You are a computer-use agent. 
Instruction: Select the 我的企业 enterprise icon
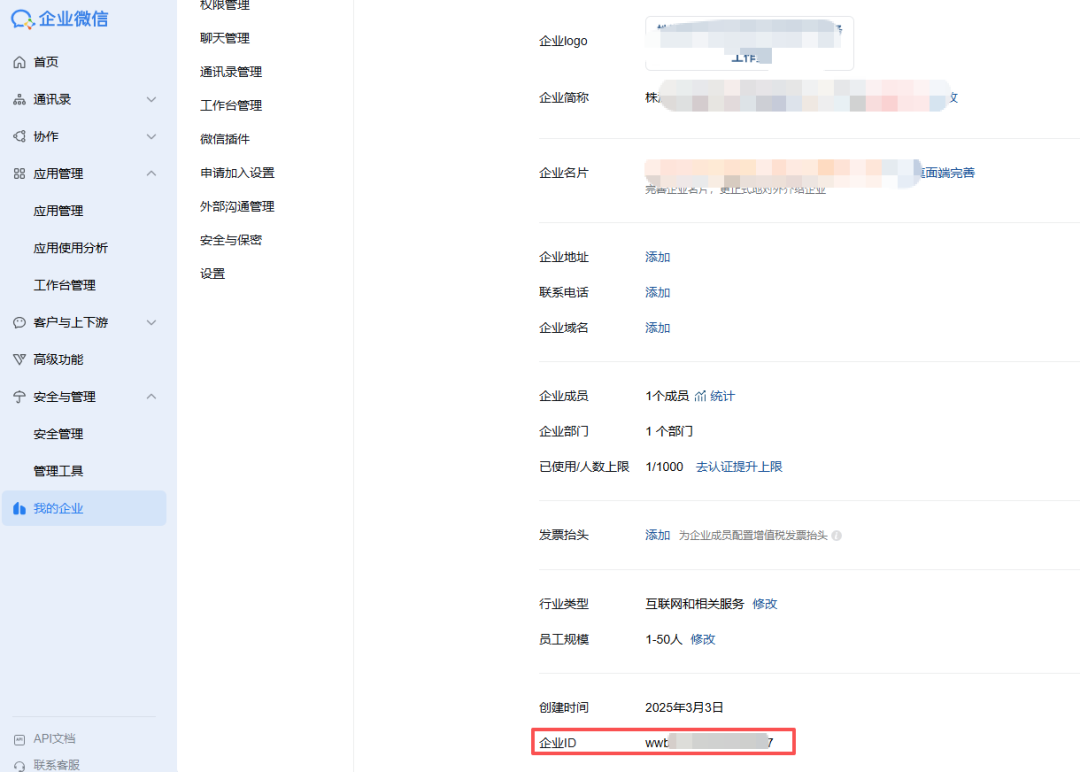[18, 508]
